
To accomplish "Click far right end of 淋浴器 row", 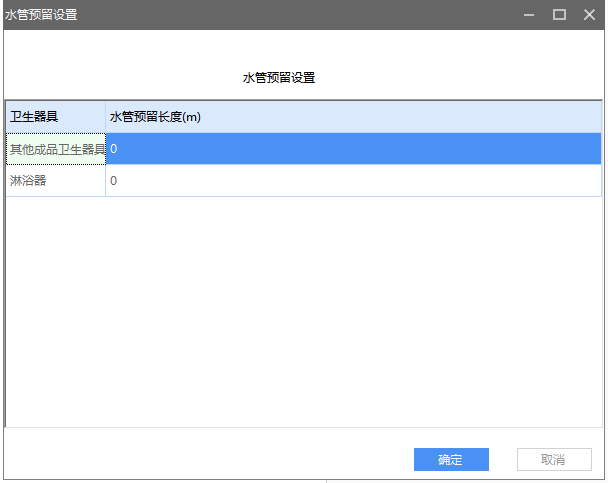I will click(590, 181).
